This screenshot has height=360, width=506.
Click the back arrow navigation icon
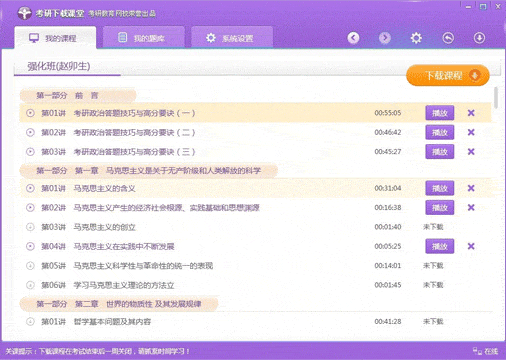[353, 38]
